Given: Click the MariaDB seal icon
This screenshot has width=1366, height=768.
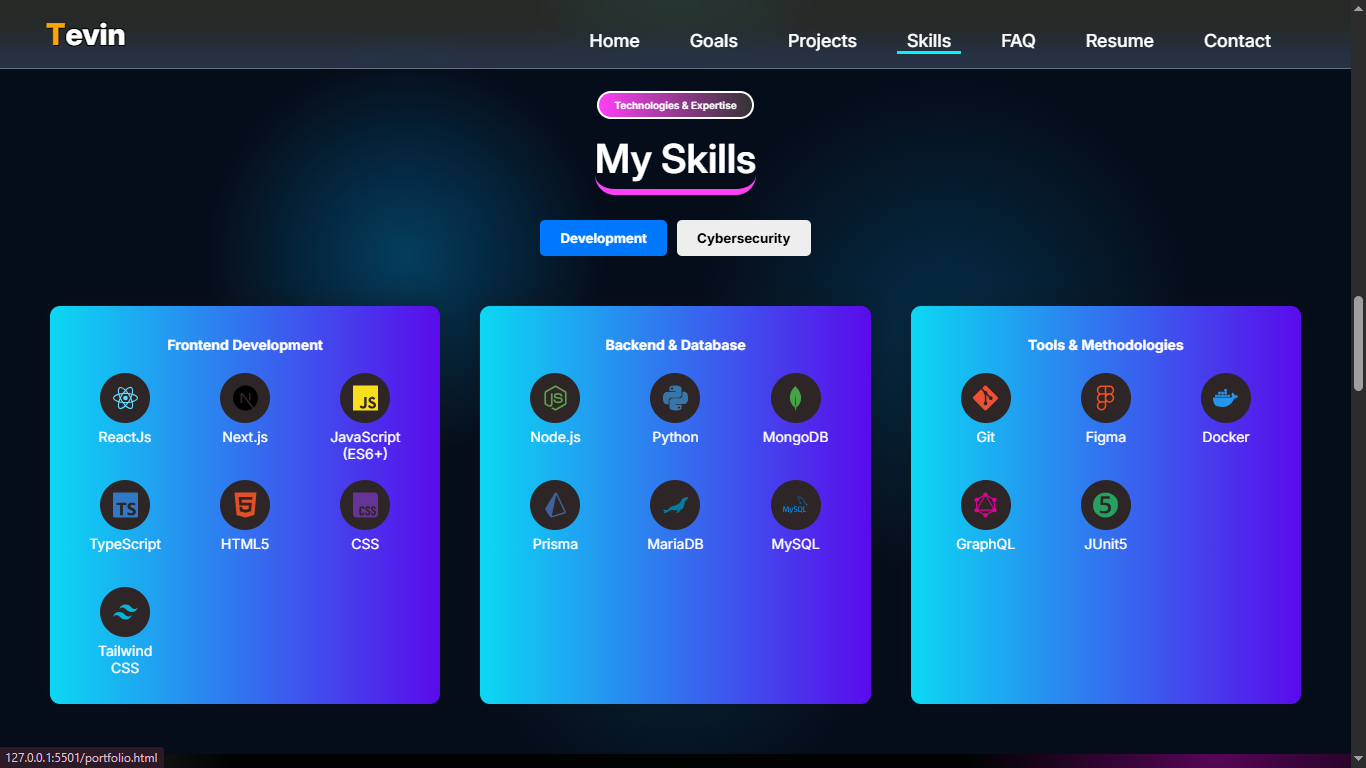Looking at the screenshot, I should click(675, 505).
